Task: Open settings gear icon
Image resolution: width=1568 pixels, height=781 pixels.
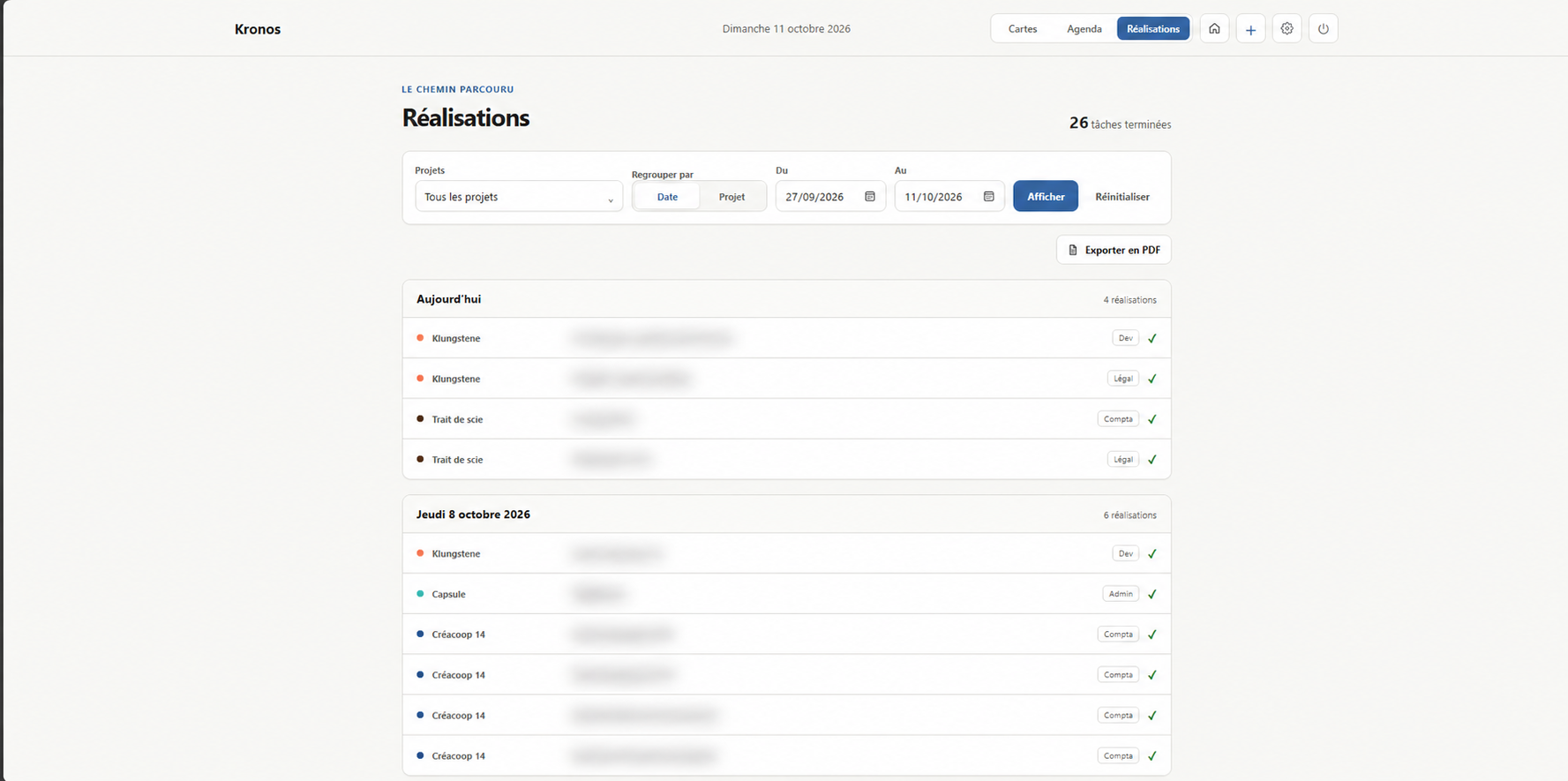Action: (1287, 28)
